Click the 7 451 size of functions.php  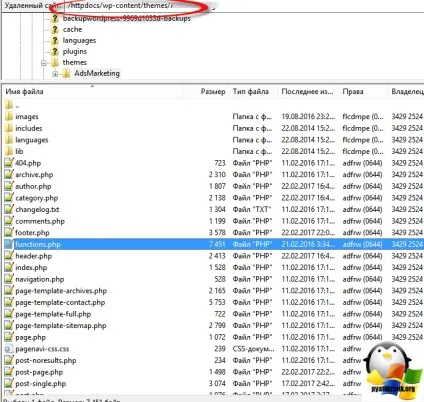[217, 244]
